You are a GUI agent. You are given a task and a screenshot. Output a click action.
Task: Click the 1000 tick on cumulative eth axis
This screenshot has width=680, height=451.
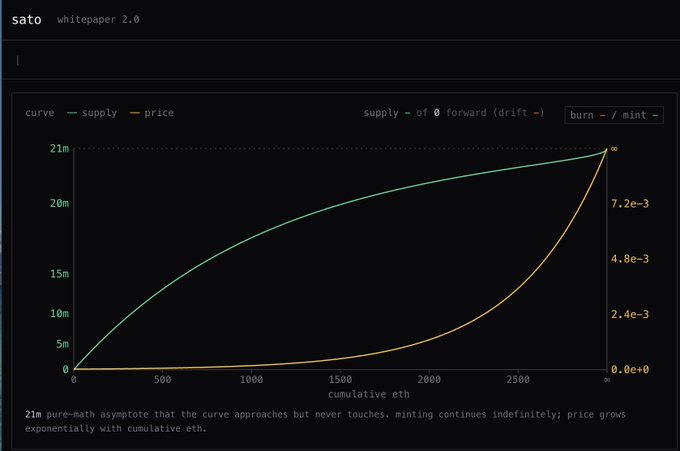[x=252, y=380]
